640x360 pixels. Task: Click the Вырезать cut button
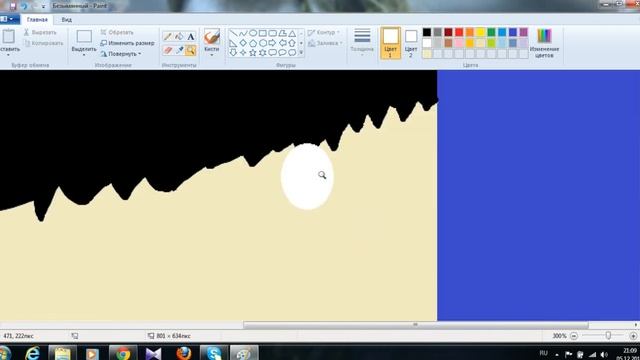click(x=40, y=32)
